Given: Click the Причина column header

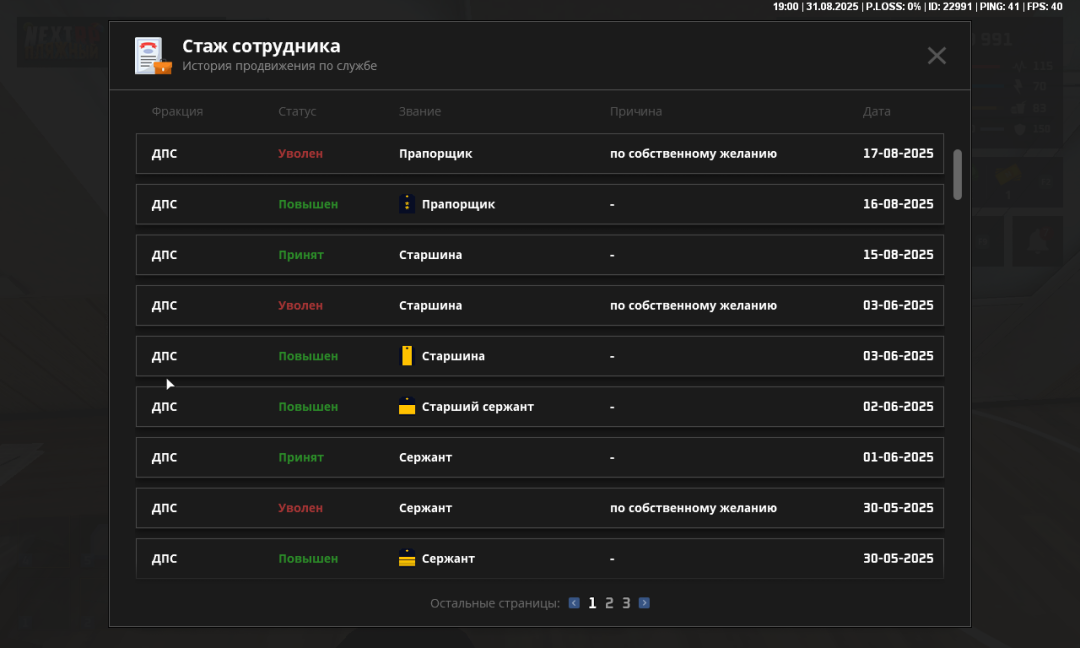Looking at the screenshot, I should pyautogui.click(x=635, y=112).
